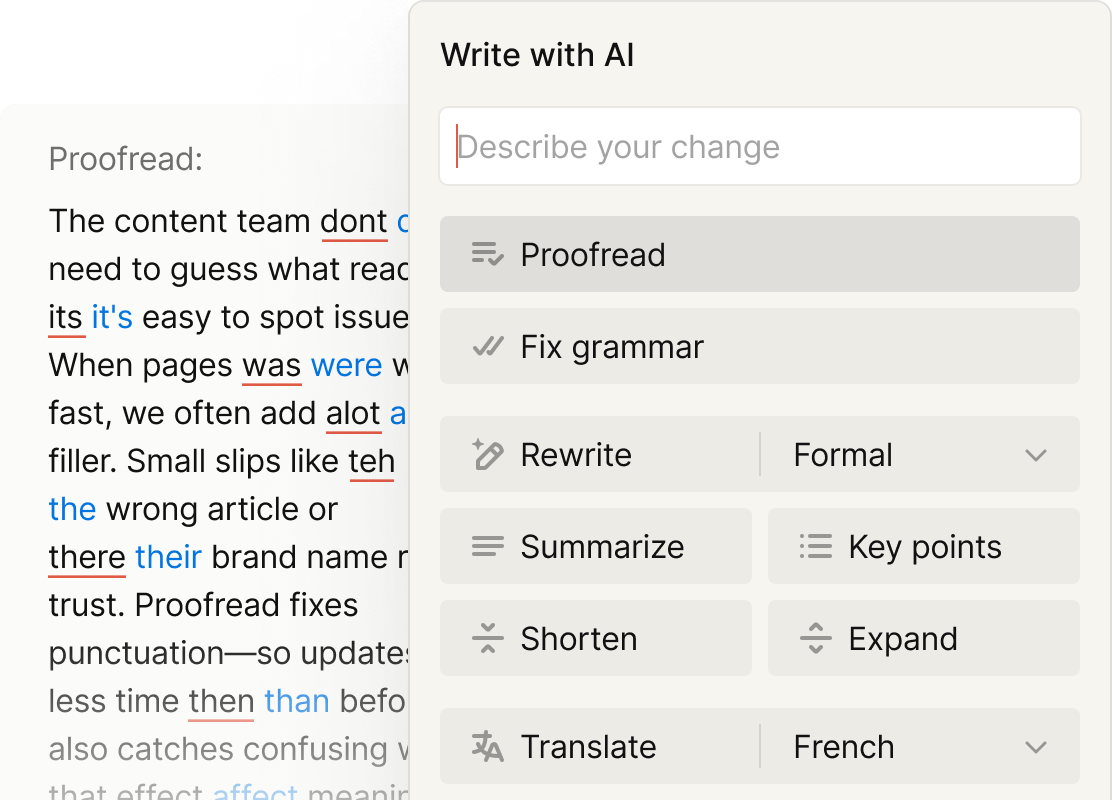Click the Summarize lines icon

pos(488,546)
